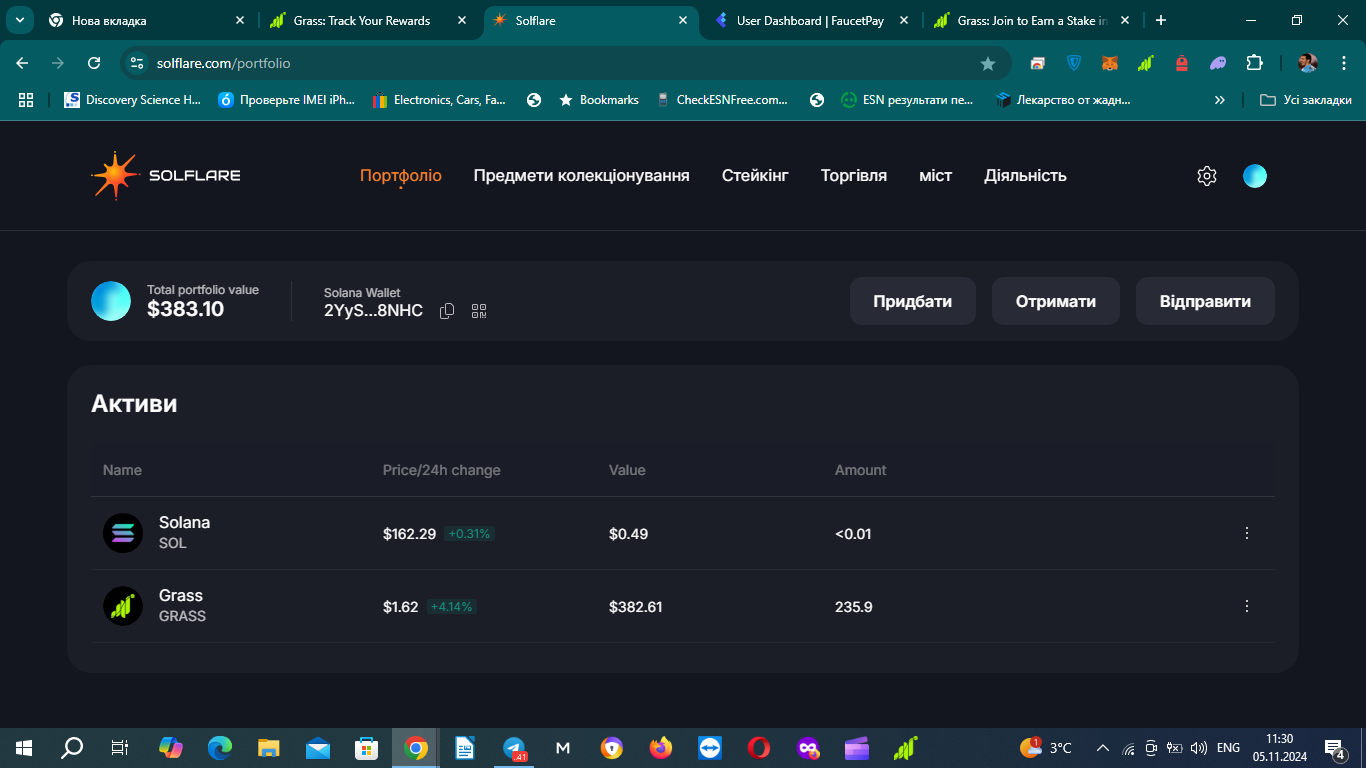Click the $382.61 Grass value
Screen dimensions: 1366x768
tap(636, 607)
